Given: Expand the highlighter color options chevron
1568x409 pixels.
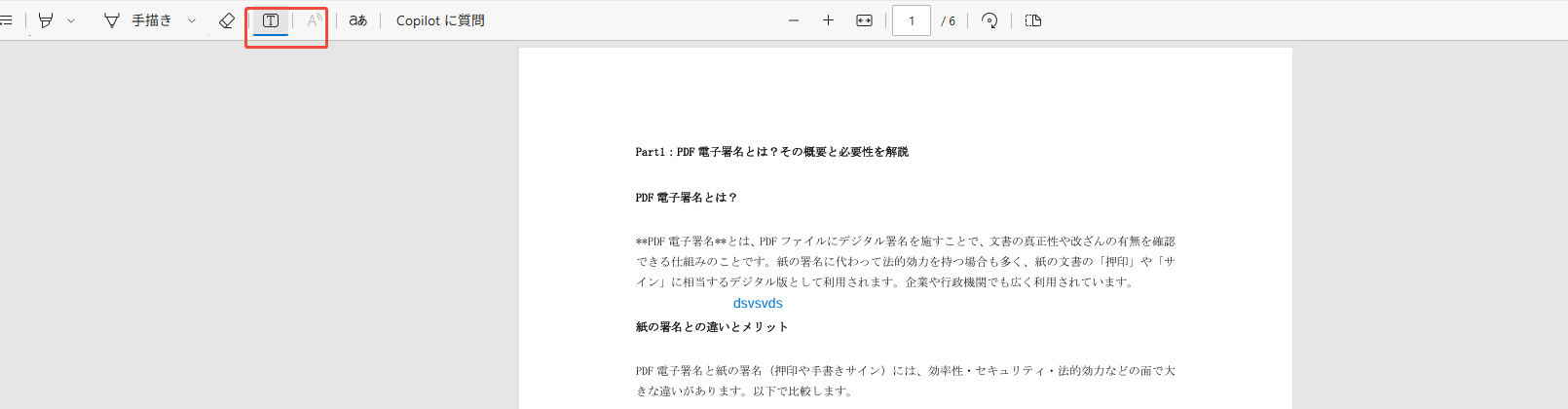Looking at the screenshot, I should 71,20.
